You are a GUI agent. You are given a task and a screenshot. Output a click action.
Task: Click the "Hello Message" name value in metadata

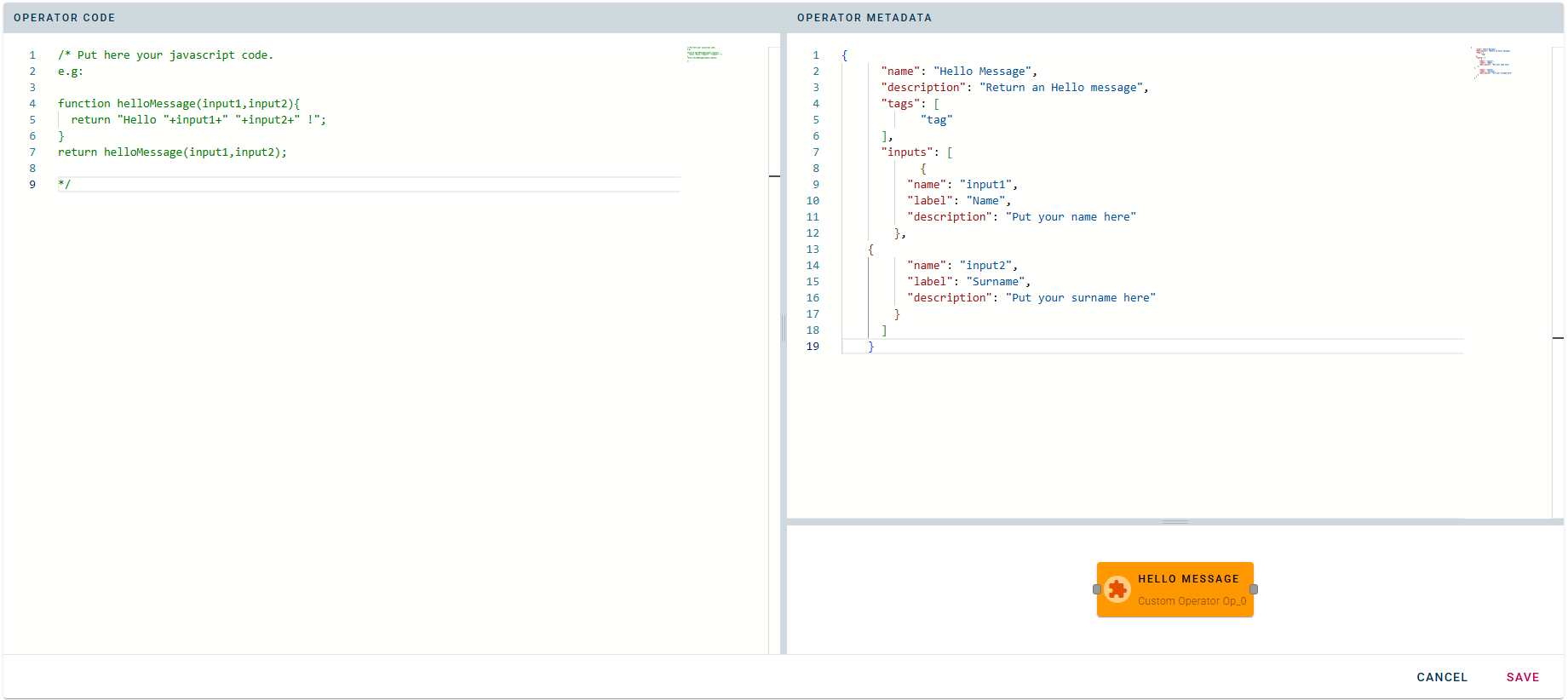985,72
